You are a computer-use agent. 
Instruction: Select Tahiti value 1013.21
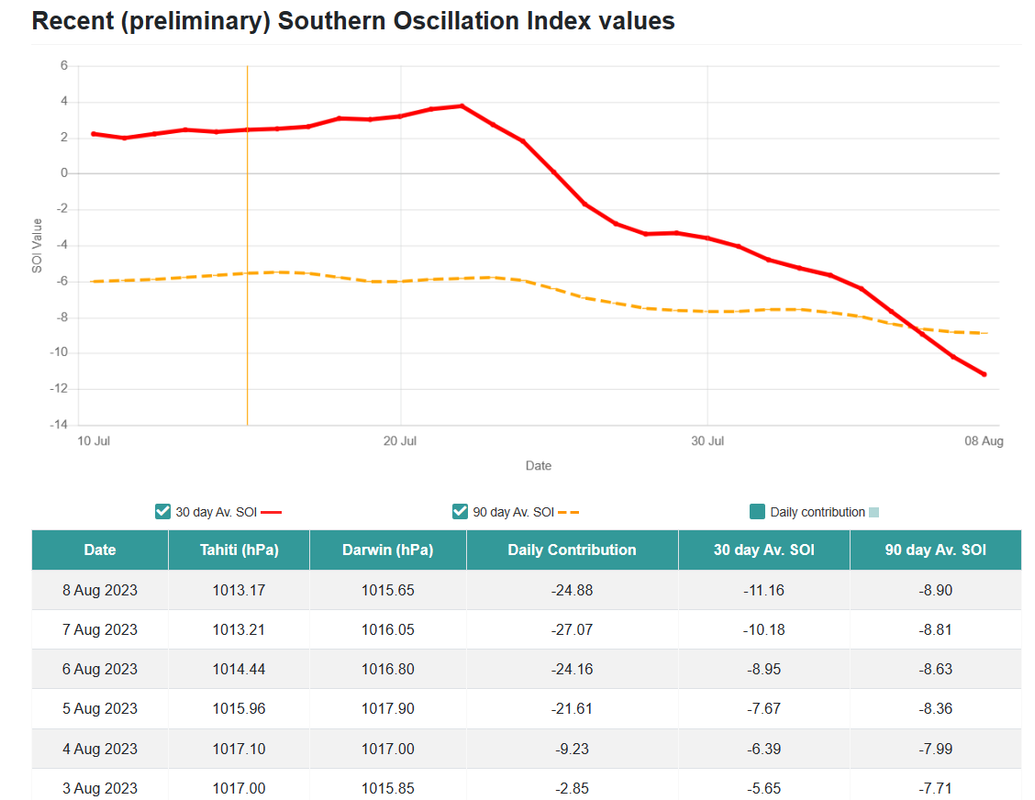coord(239,630)
